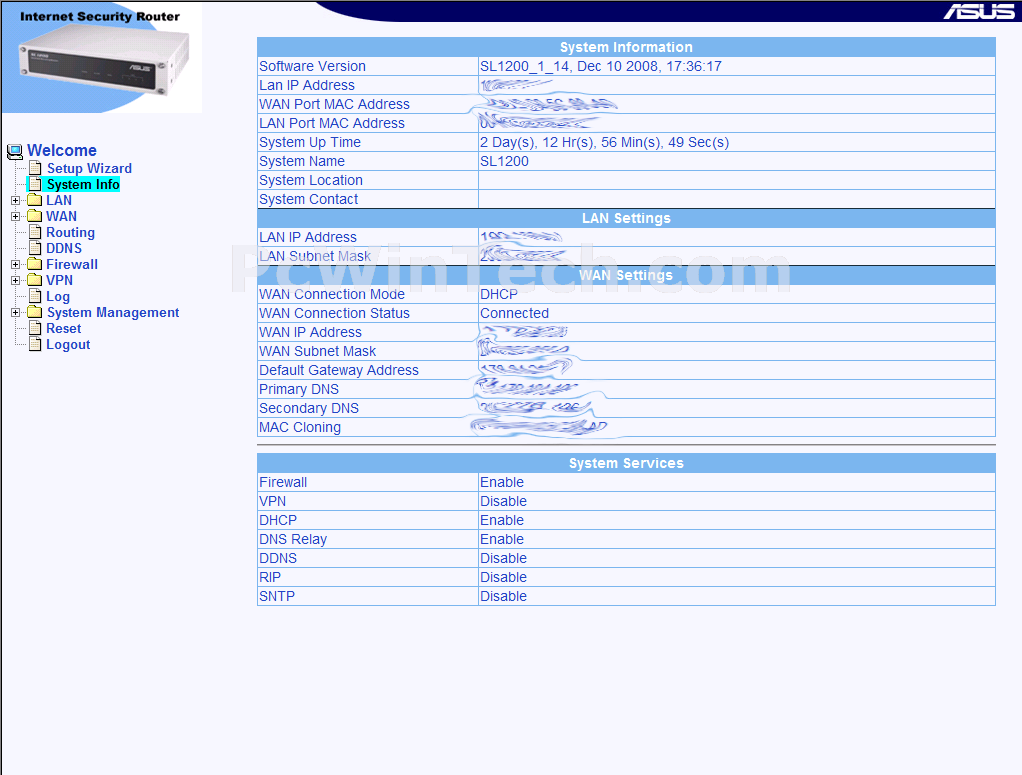Image resolution: width=1022 pixels, height=775 pixels.
Task: Click the LAN Settings section header
Action: click(x=626, y=218)
